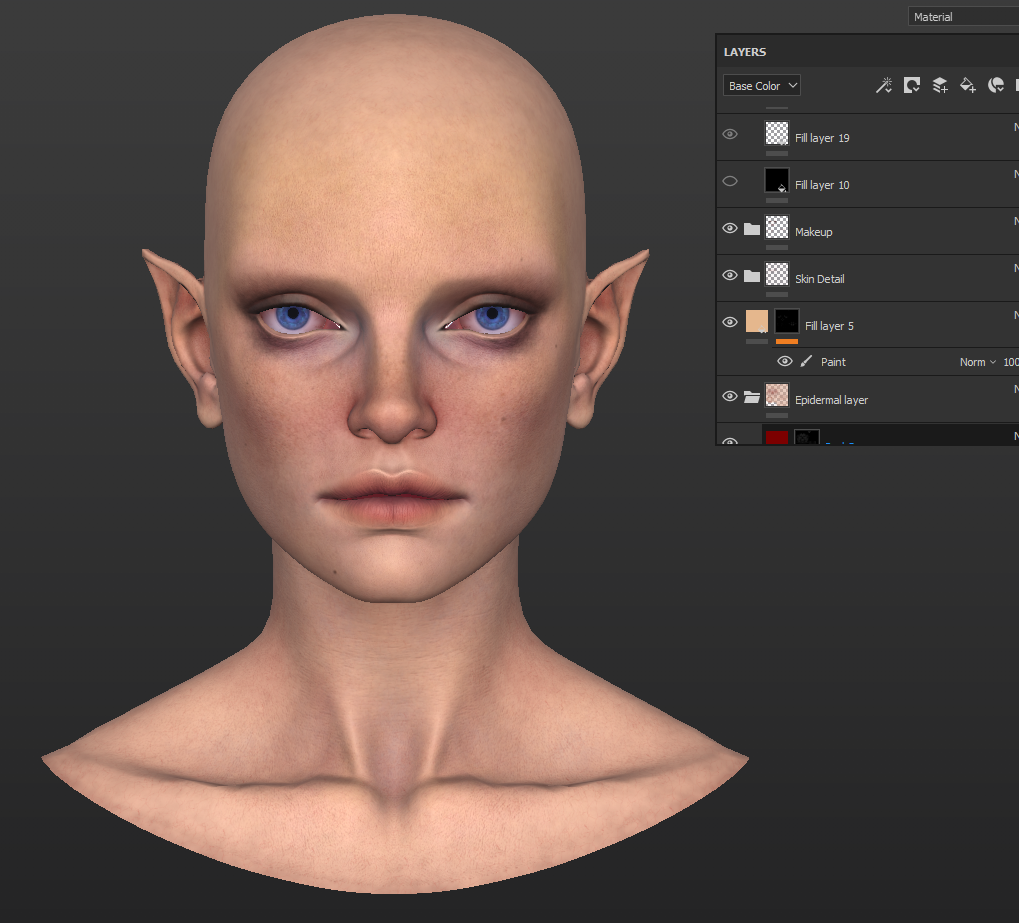Select the black mask of Fill layer 5
This screenshot has height=923, width=1019.
point(787,321)
